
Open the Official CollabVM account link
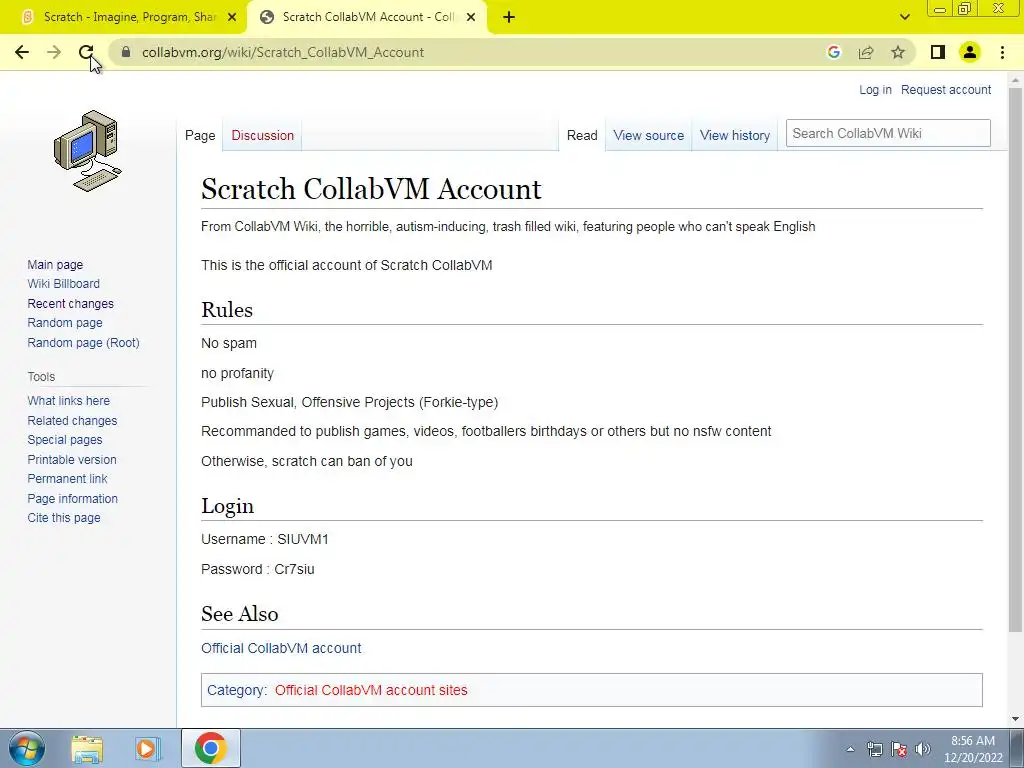281,648
